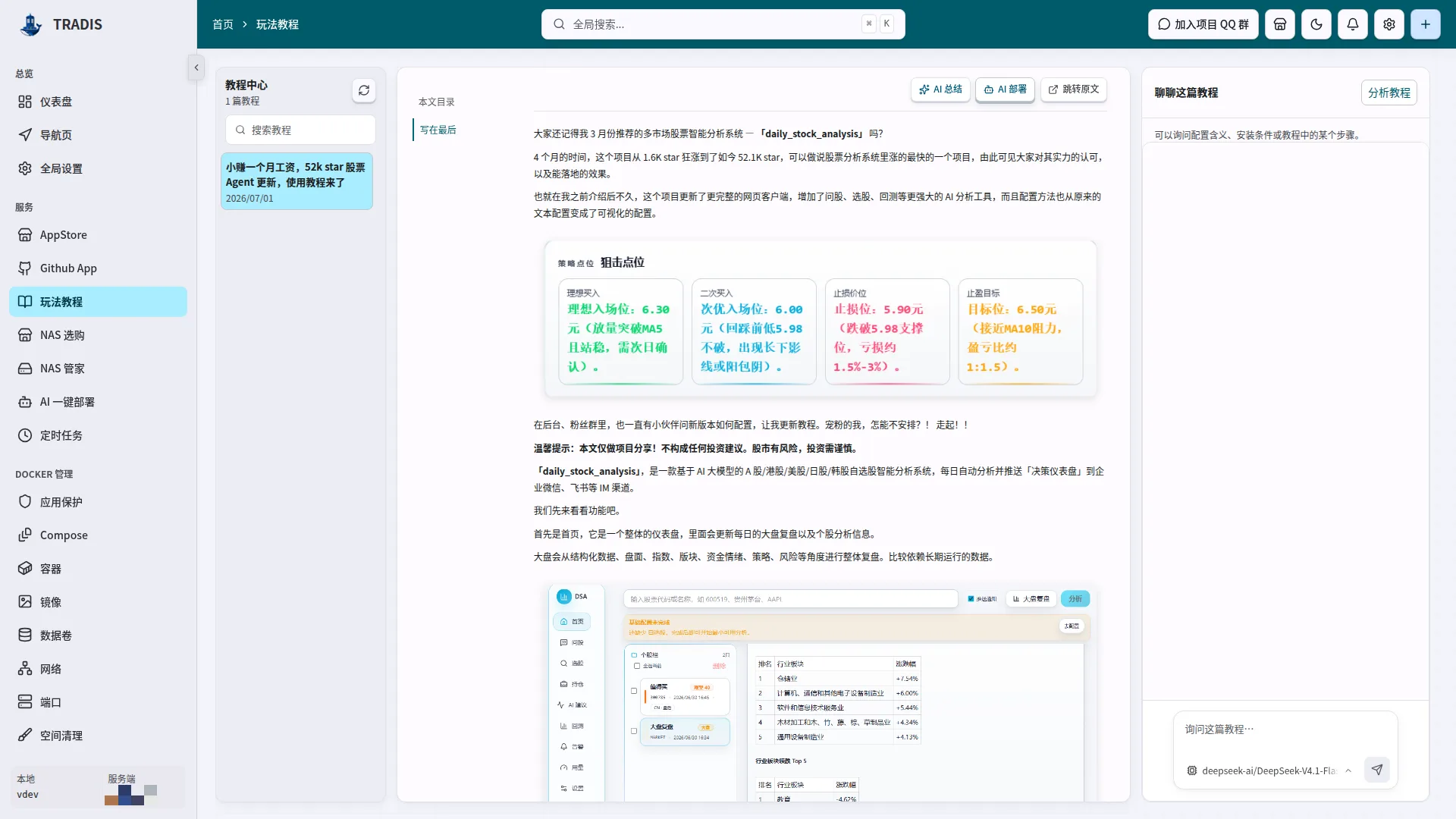
Task: Jump to 写在最后 in table of contents
Action: [x=438, y=130]
